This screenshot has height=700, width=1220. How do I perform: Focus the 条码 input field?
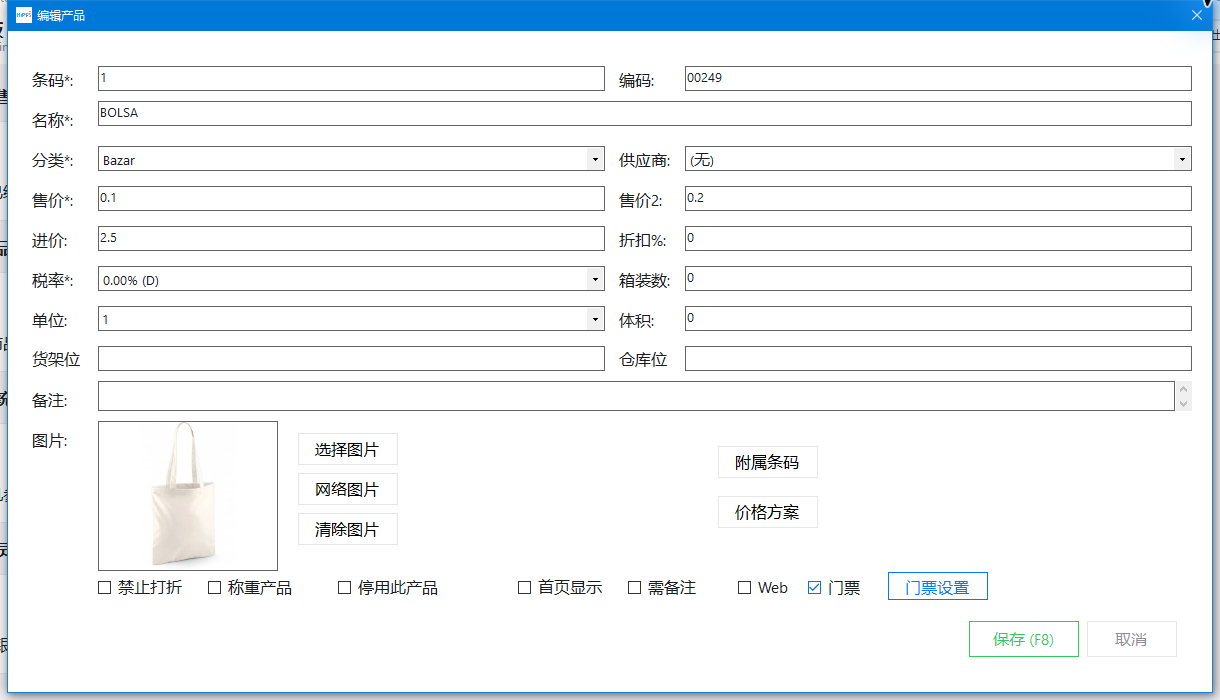pyautogui.click(x=351, y=79)
